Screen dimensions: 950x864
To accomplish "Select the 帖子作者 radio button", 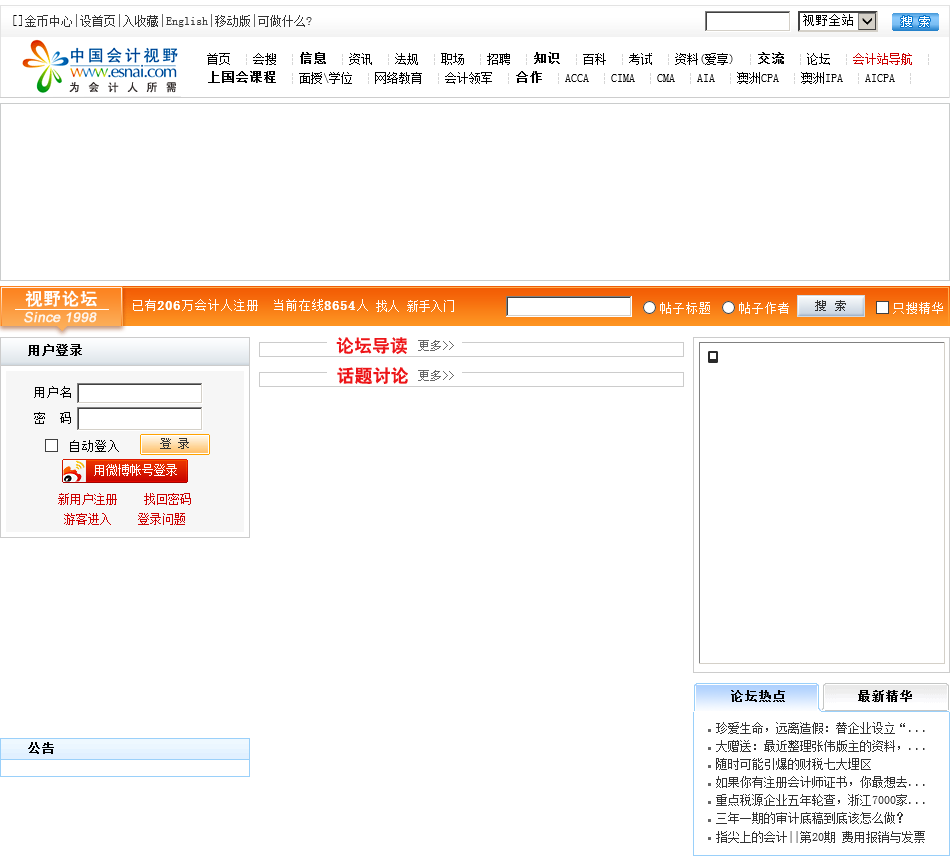I will (x=728, y=308).
